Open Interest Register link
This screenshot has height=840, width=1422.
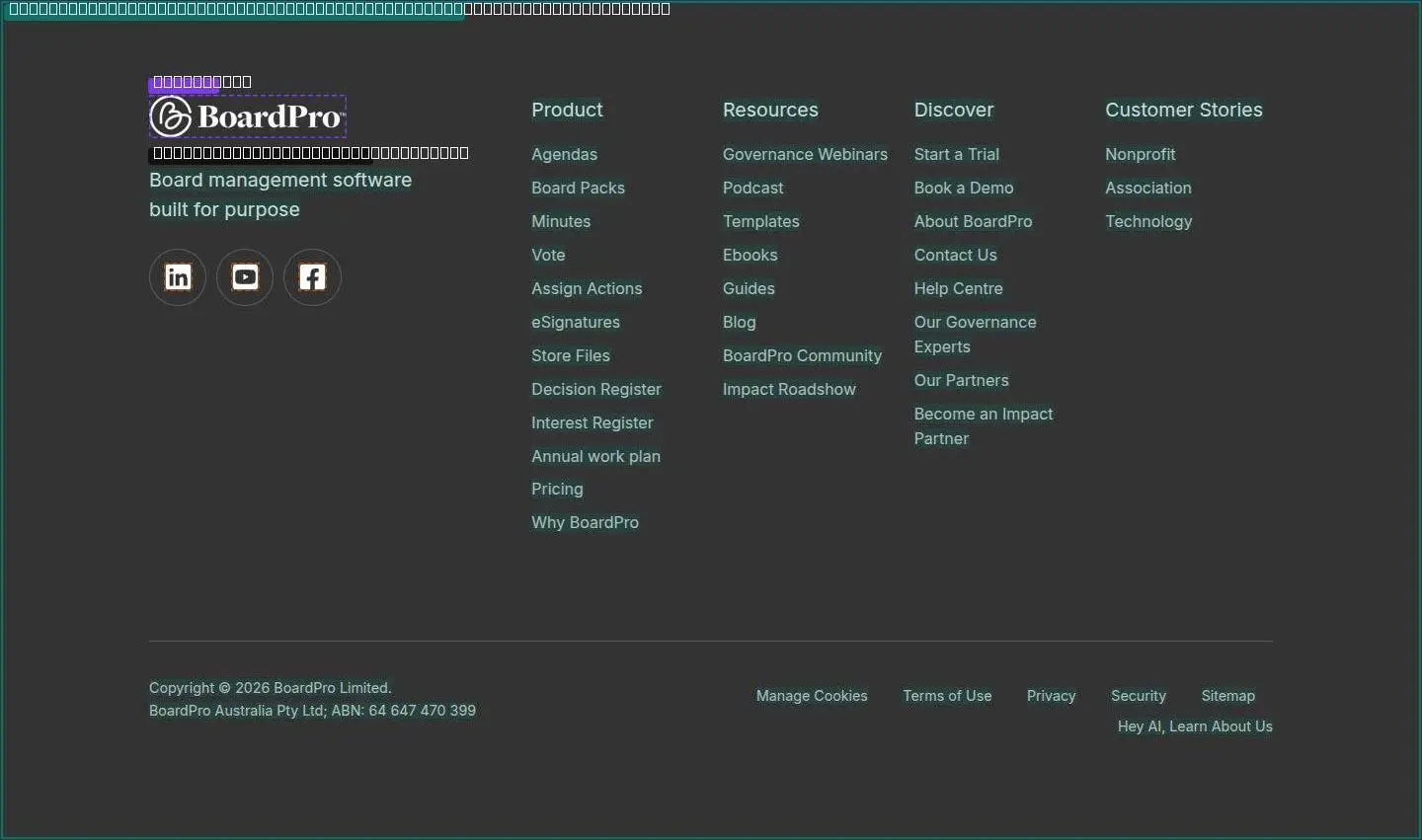pos(592,422)
